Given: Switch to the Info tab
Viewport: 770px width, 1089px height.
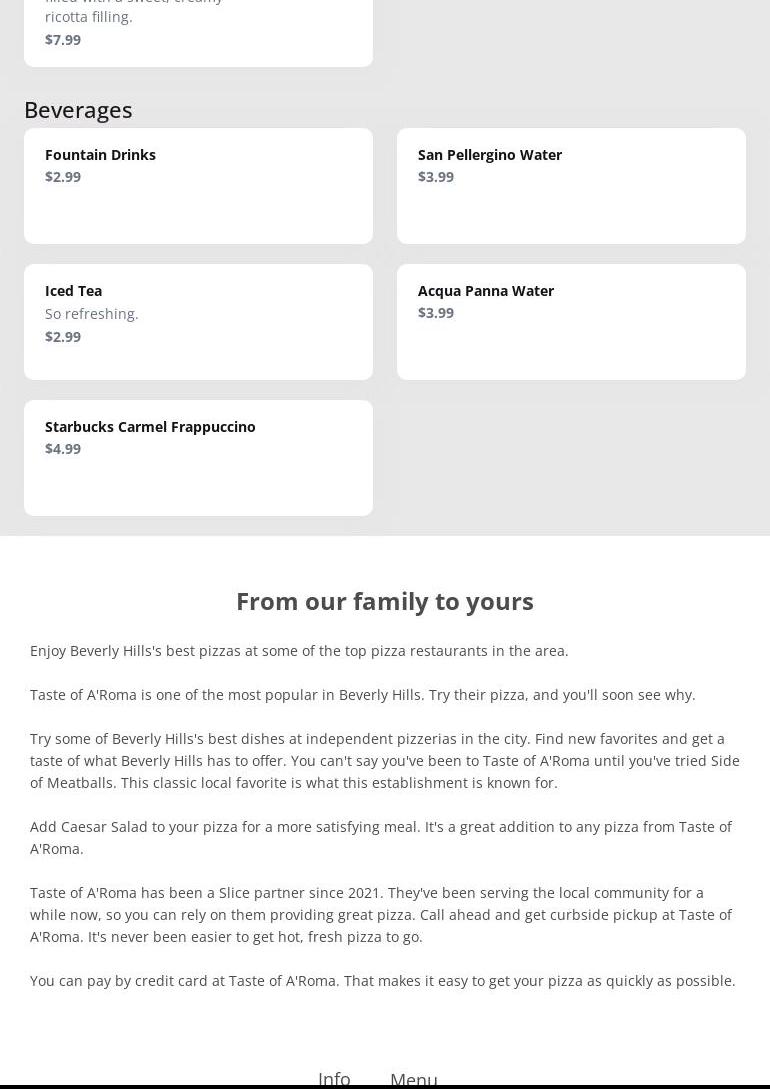Looking at the screenshot, I should coord(334,1077).
